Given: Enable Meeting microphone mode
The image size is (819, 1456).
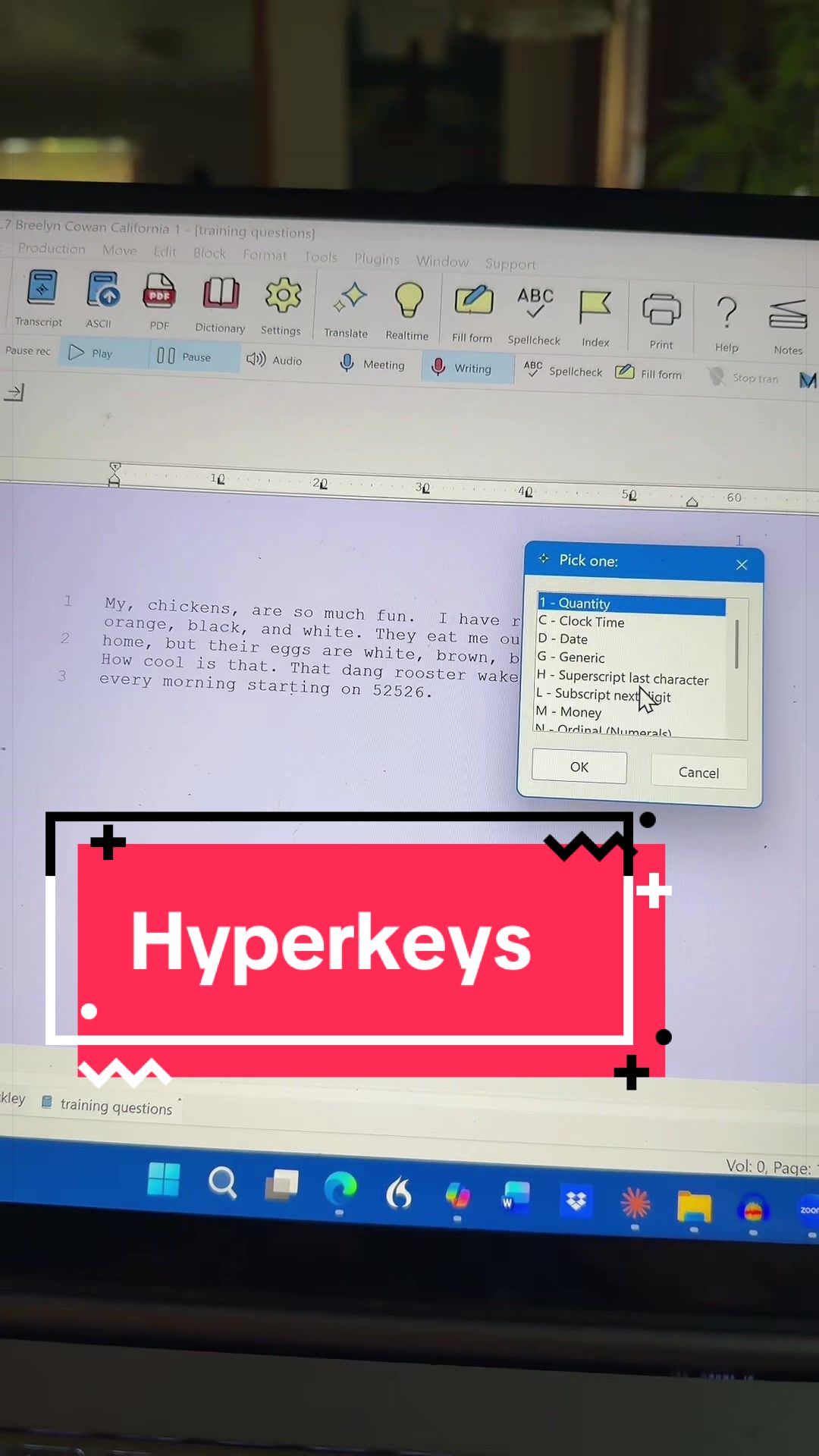Looking at the screenshot, I should (x=372, y=364).
